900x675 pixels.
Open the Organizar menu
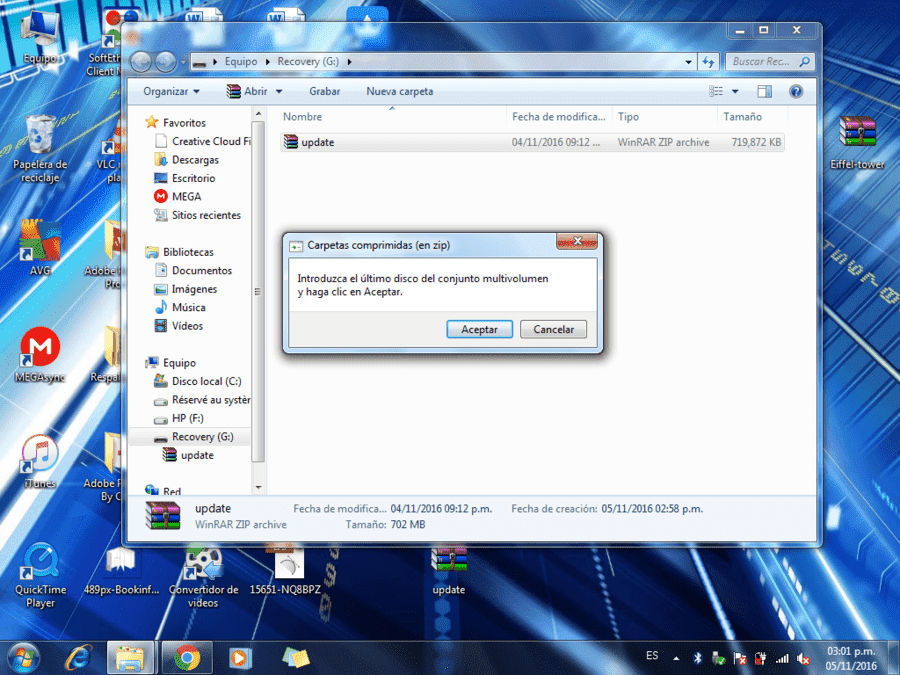click(171, 91)
